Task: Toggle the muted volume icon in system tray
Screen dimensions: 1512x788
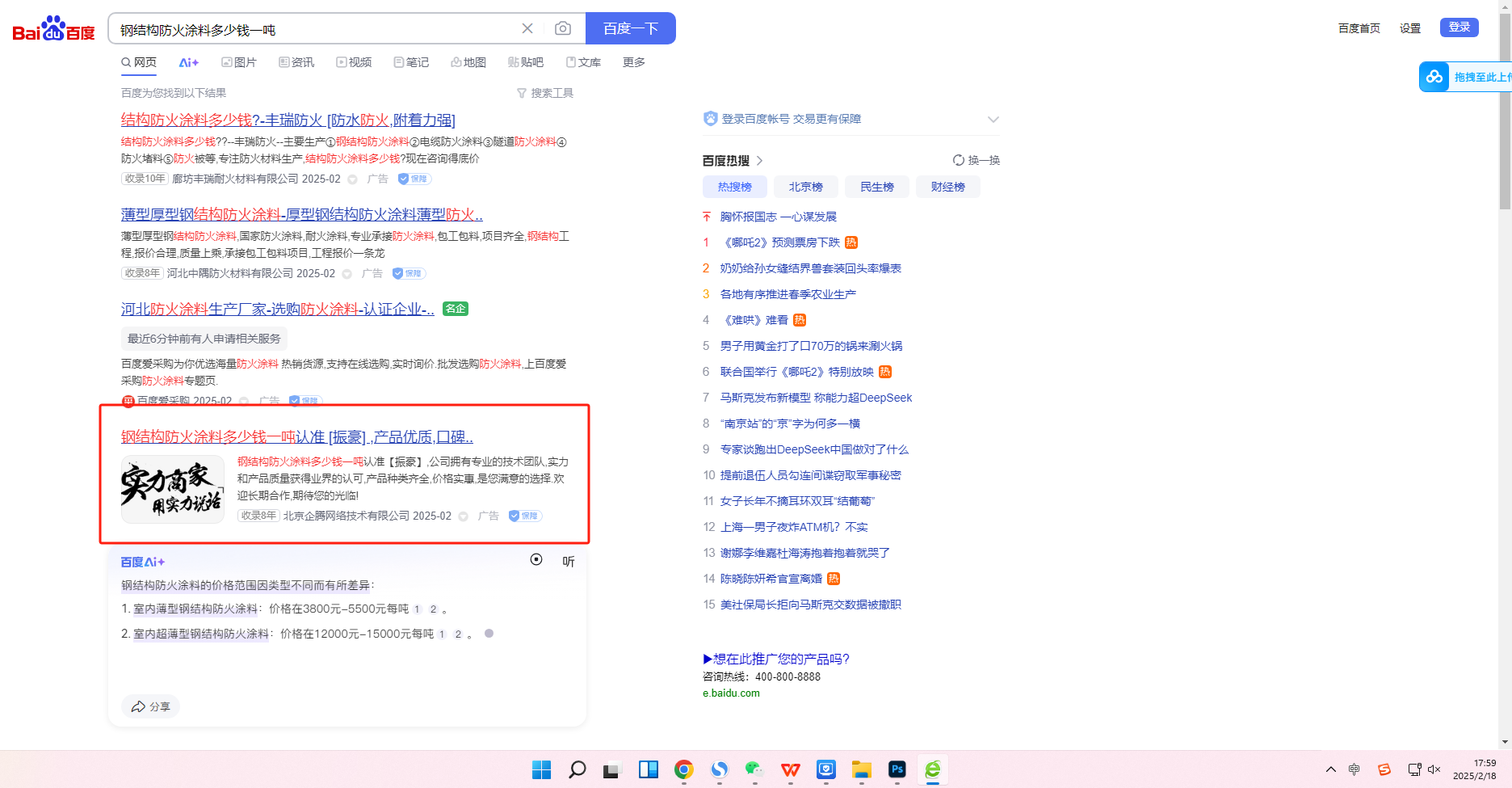Action: tap(1434, 769)
